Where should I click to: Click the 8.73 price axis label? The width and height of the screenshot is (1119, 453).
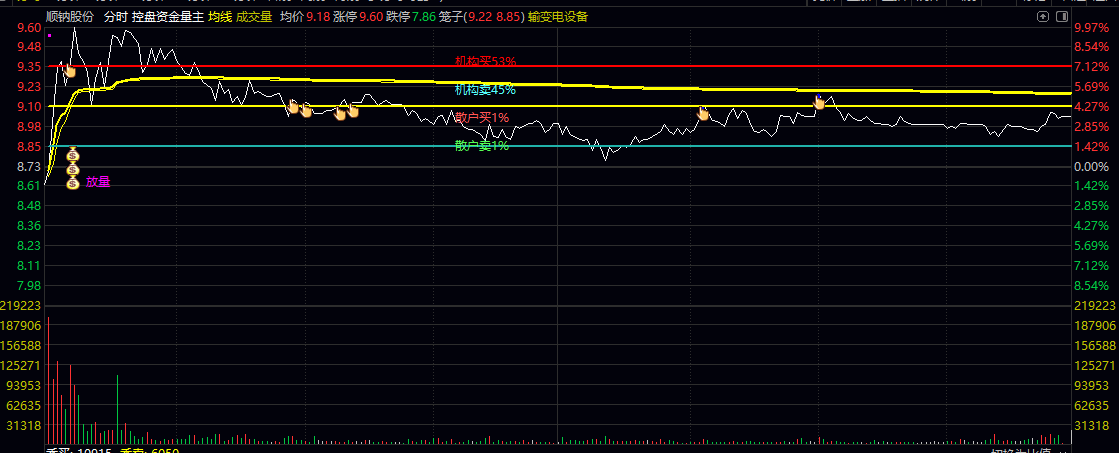pyautogui.click(x=29, y=167)
